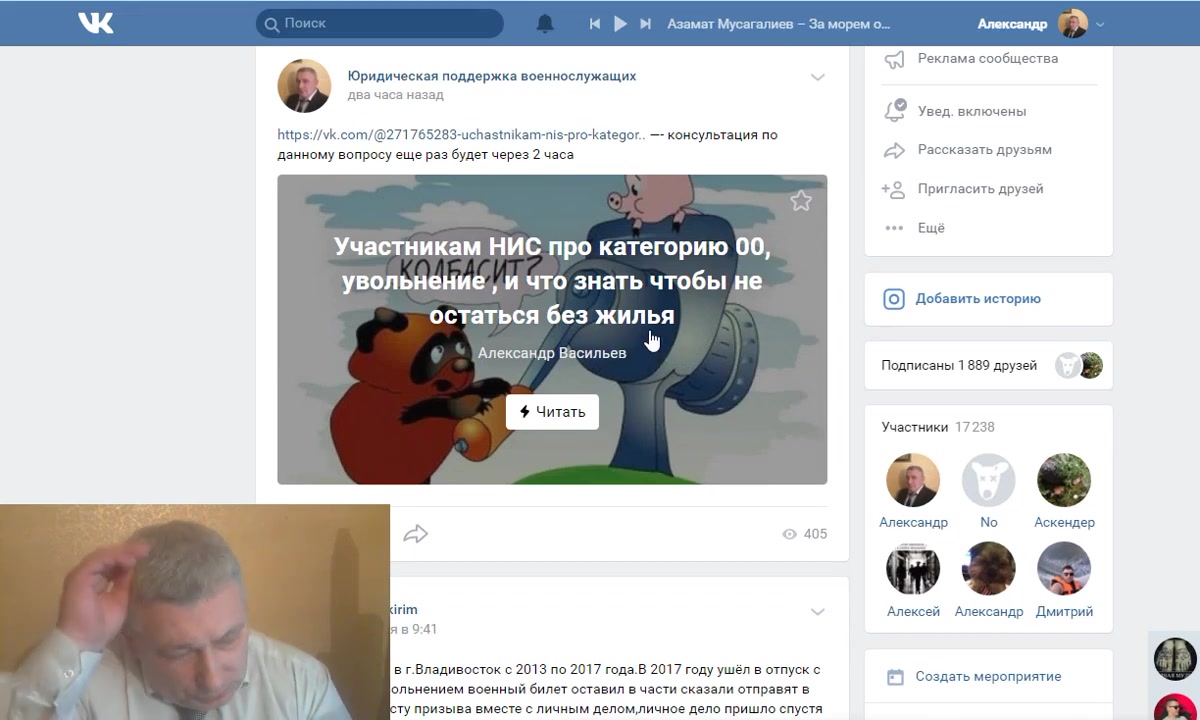
Task: Open Реклама сообщества in the side menu
Action: click(x=987, y=58)
